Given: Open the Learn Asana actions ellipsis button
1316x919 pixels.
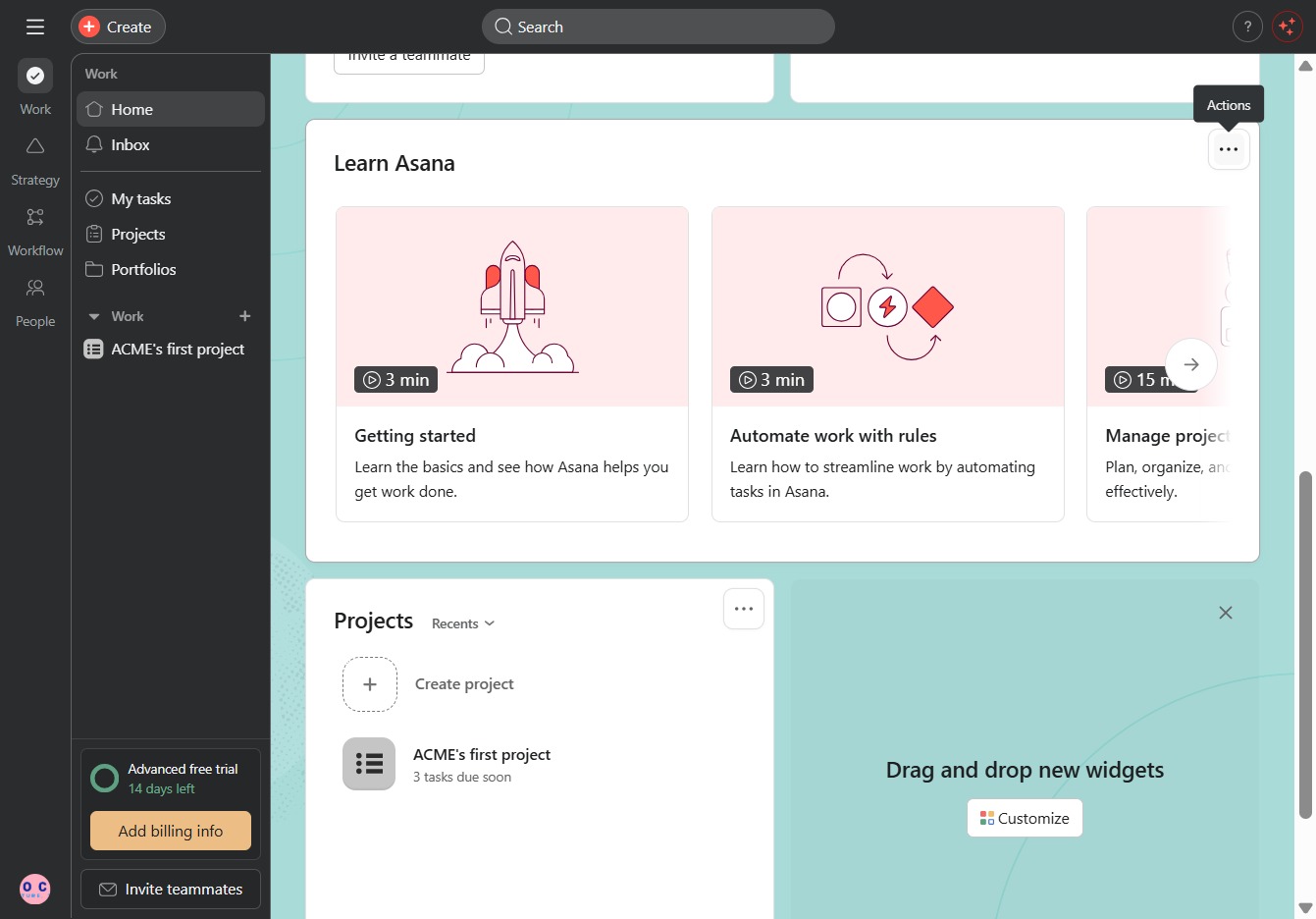Looking at the screenshot, I should (1229, 149).
